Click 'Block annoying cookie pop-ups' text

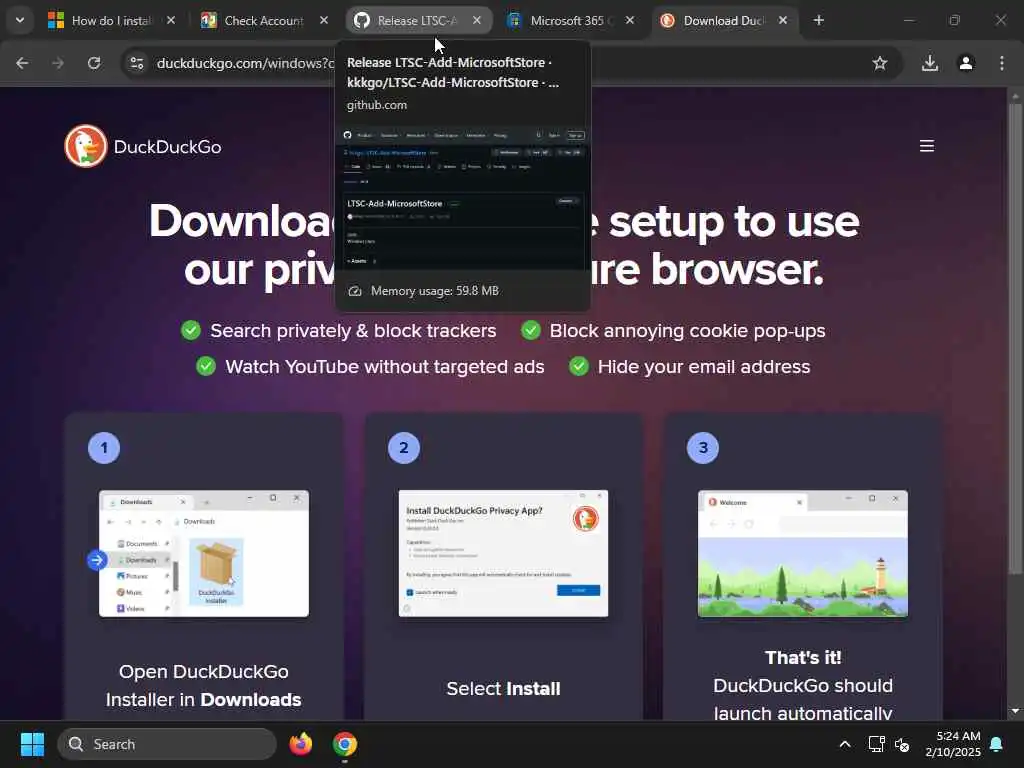coord(687,330)
